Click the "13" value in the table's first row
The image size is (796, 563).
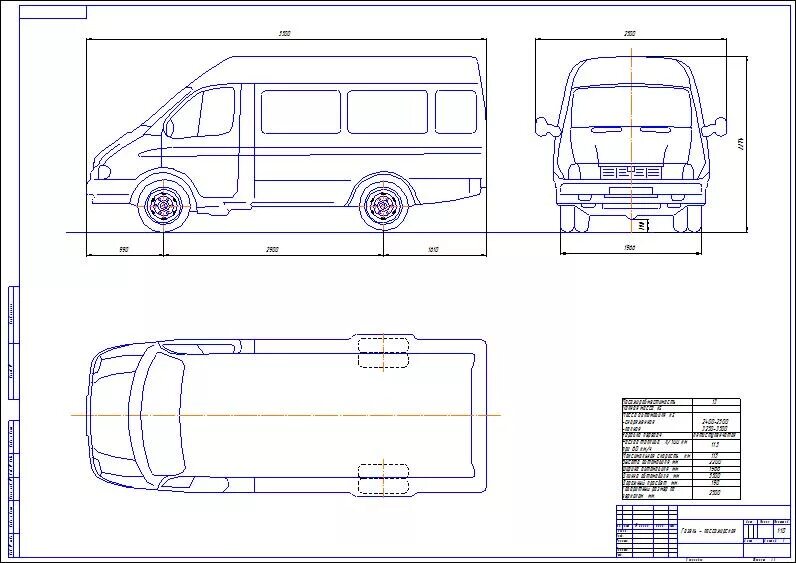point(715,402)
